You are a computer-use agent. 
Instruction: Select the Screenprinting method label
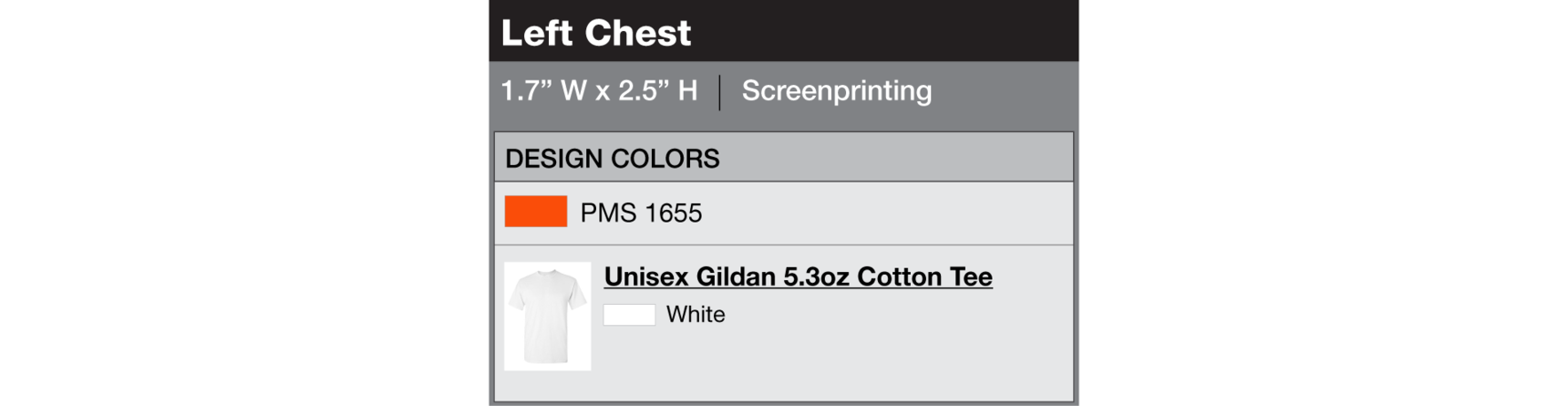tap(836, 91)
